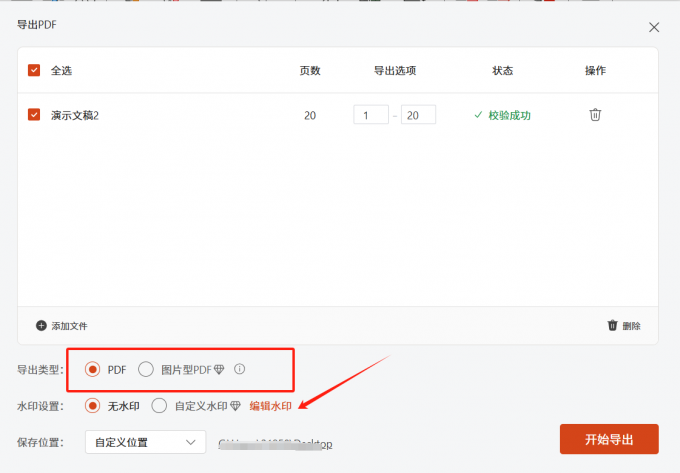Select the 无水印 radio option
Viewport: 680px width, 473px height.
click(92, 406)
